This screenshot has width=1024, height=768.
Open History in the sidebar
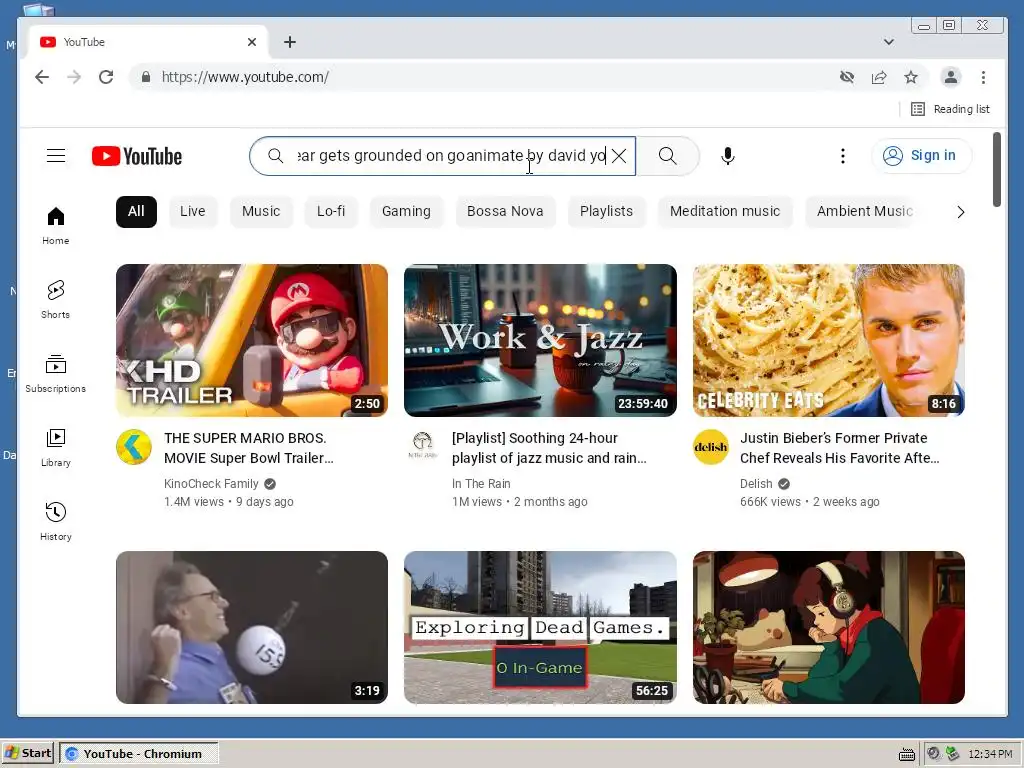point(56,522)
